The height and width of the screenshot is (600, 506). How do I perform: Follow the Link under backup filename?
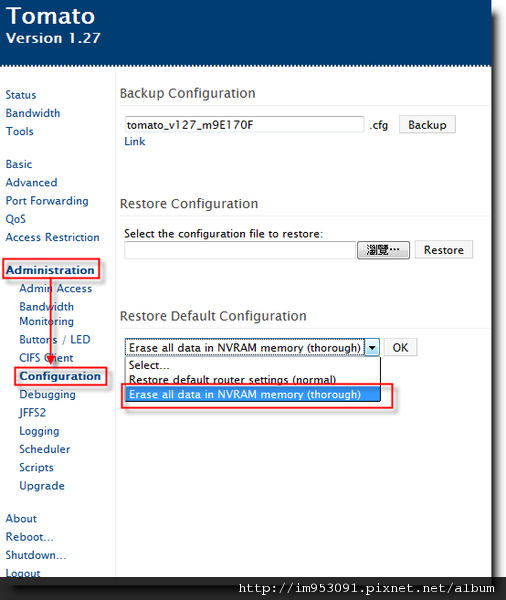pyautogui.click(x=135, y=142)
